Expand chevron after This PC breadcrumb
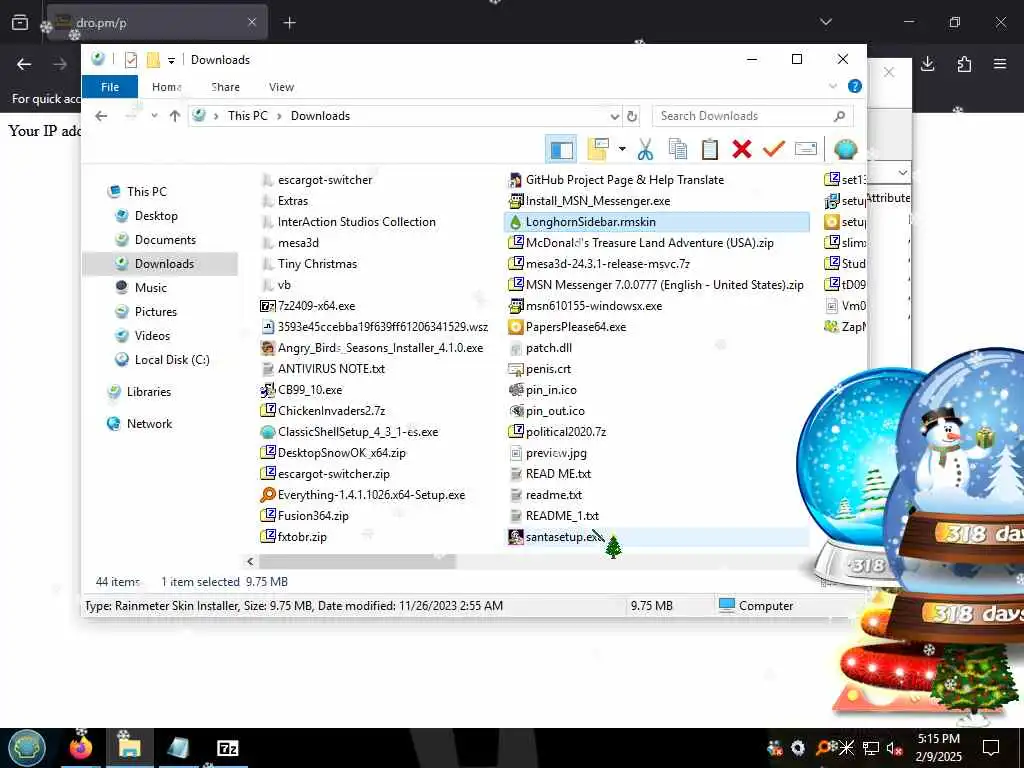Image resolution: width=1024 pixels, height=768 pixels. click(279, 116)
